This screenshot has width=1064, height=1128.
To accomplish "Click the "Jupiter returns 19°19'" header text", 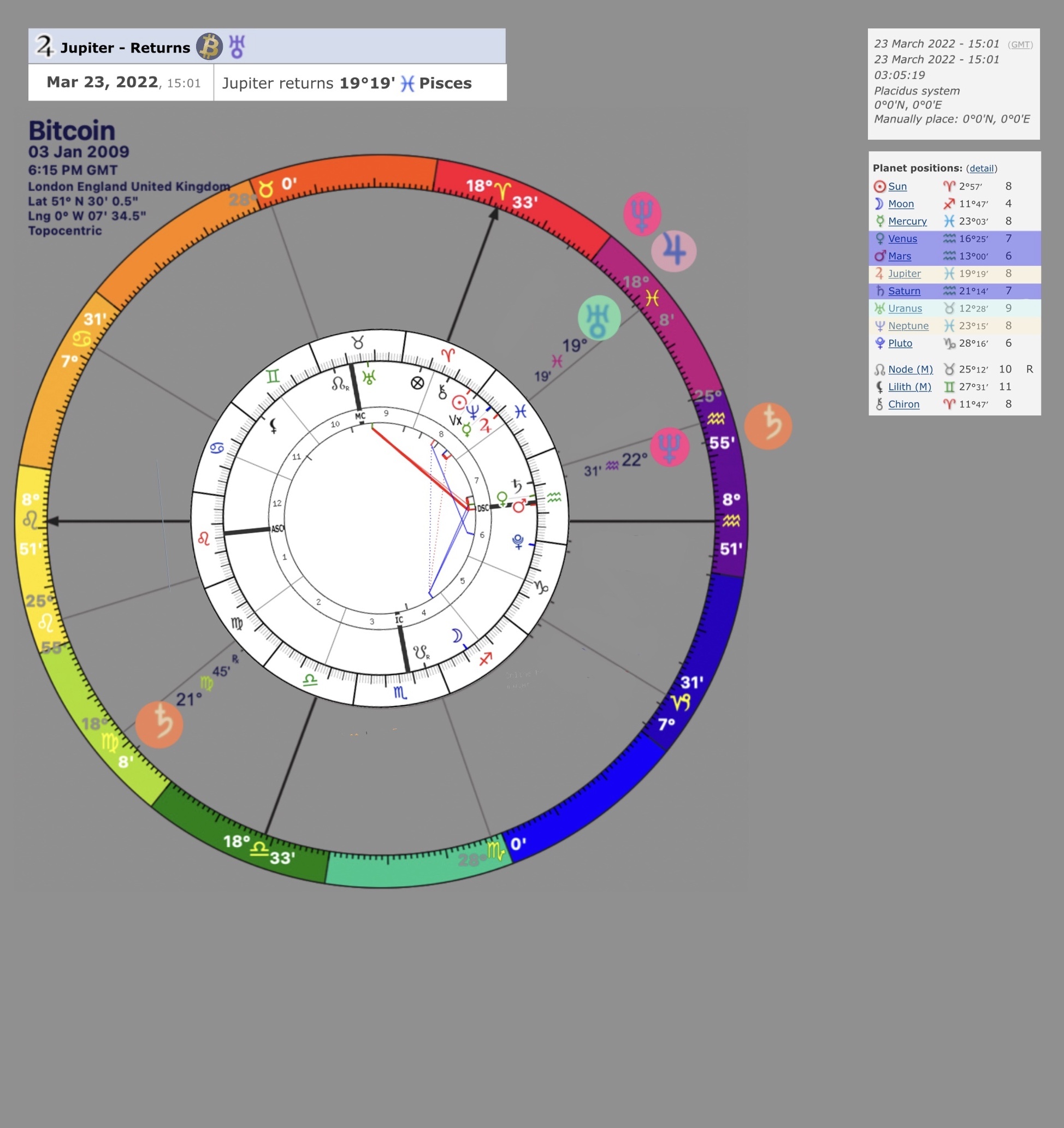I will 309,84.
